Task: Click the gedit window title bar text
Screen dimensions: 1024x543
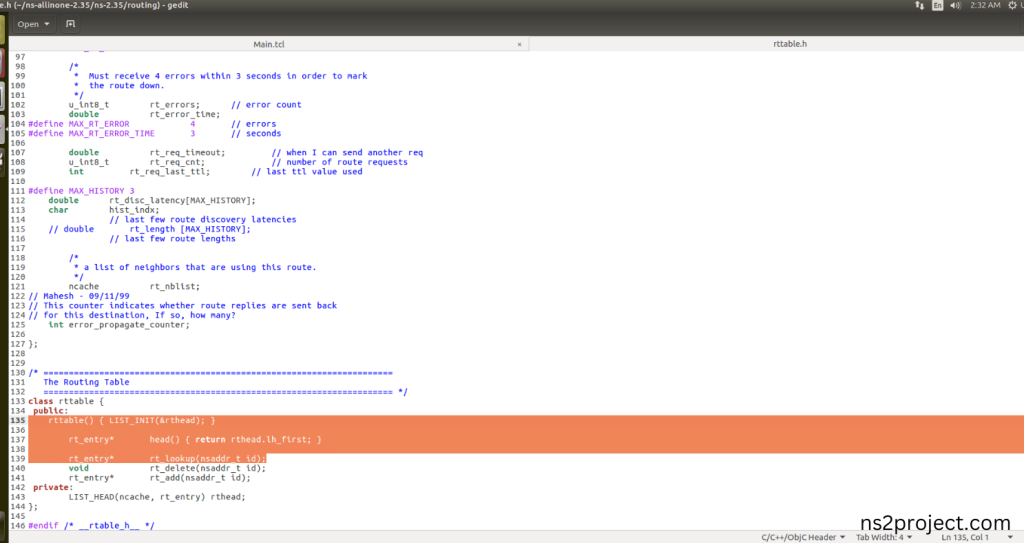Action: [94, 5]
